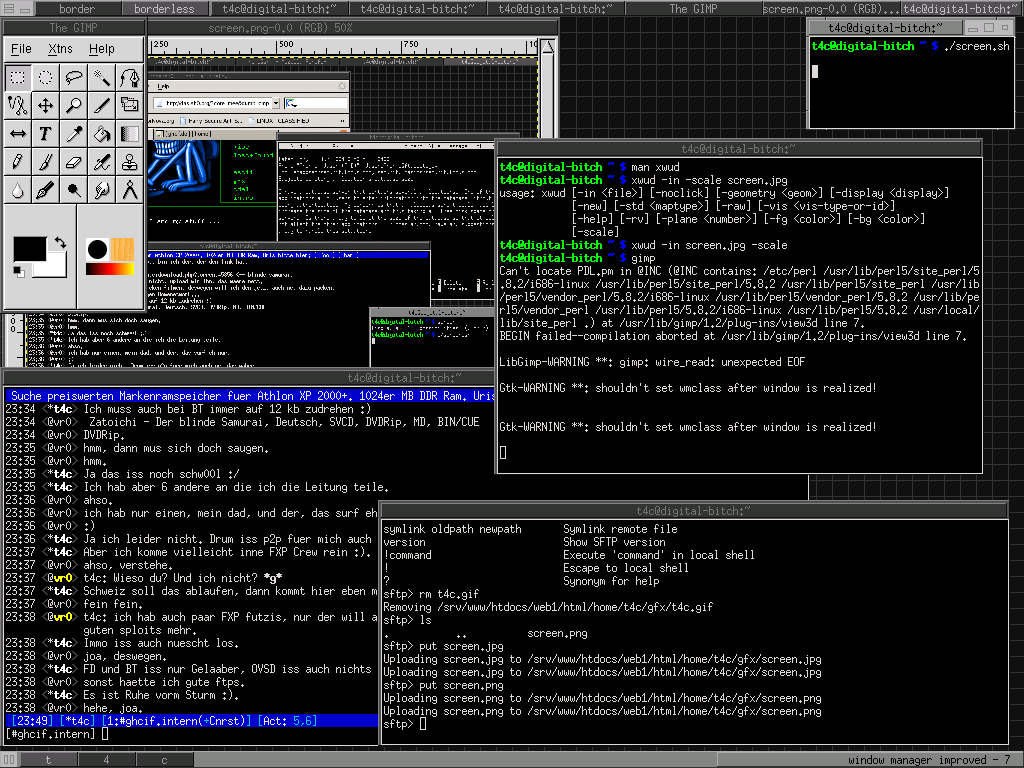
Task: Click the image window vertical scrollbar up arrow
Action: click(548, 46)
